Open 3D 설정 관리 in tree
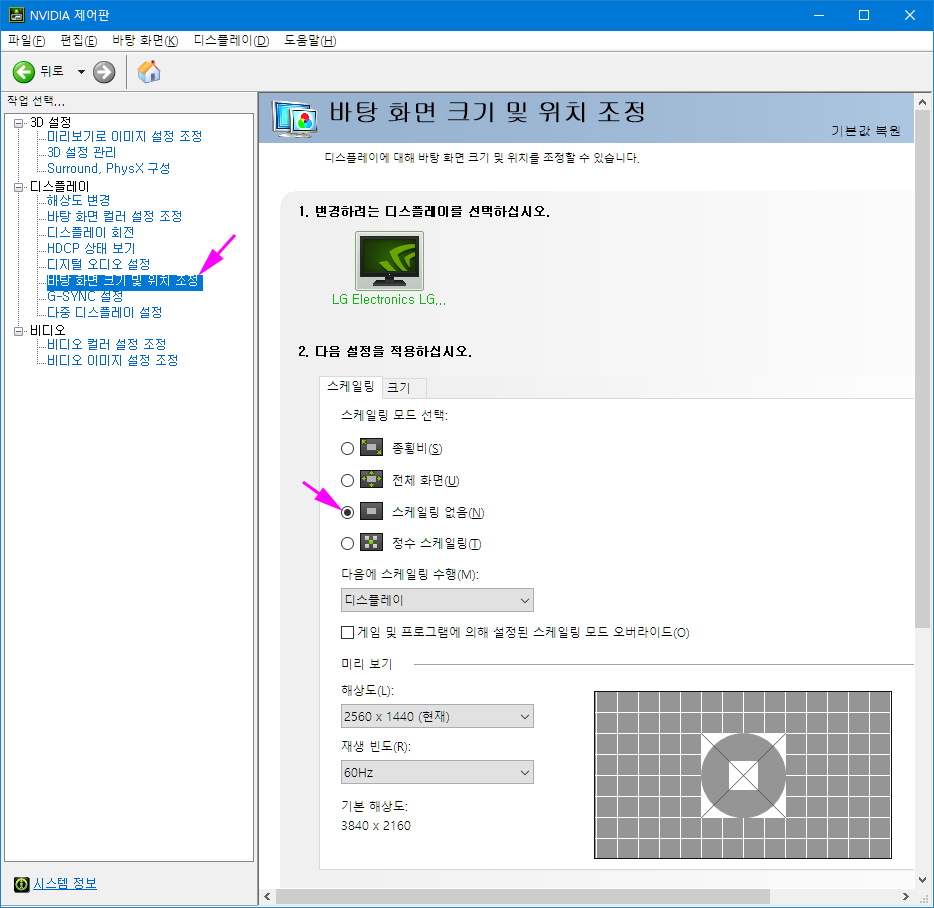The image size is (934, 908). coord(82,153)
